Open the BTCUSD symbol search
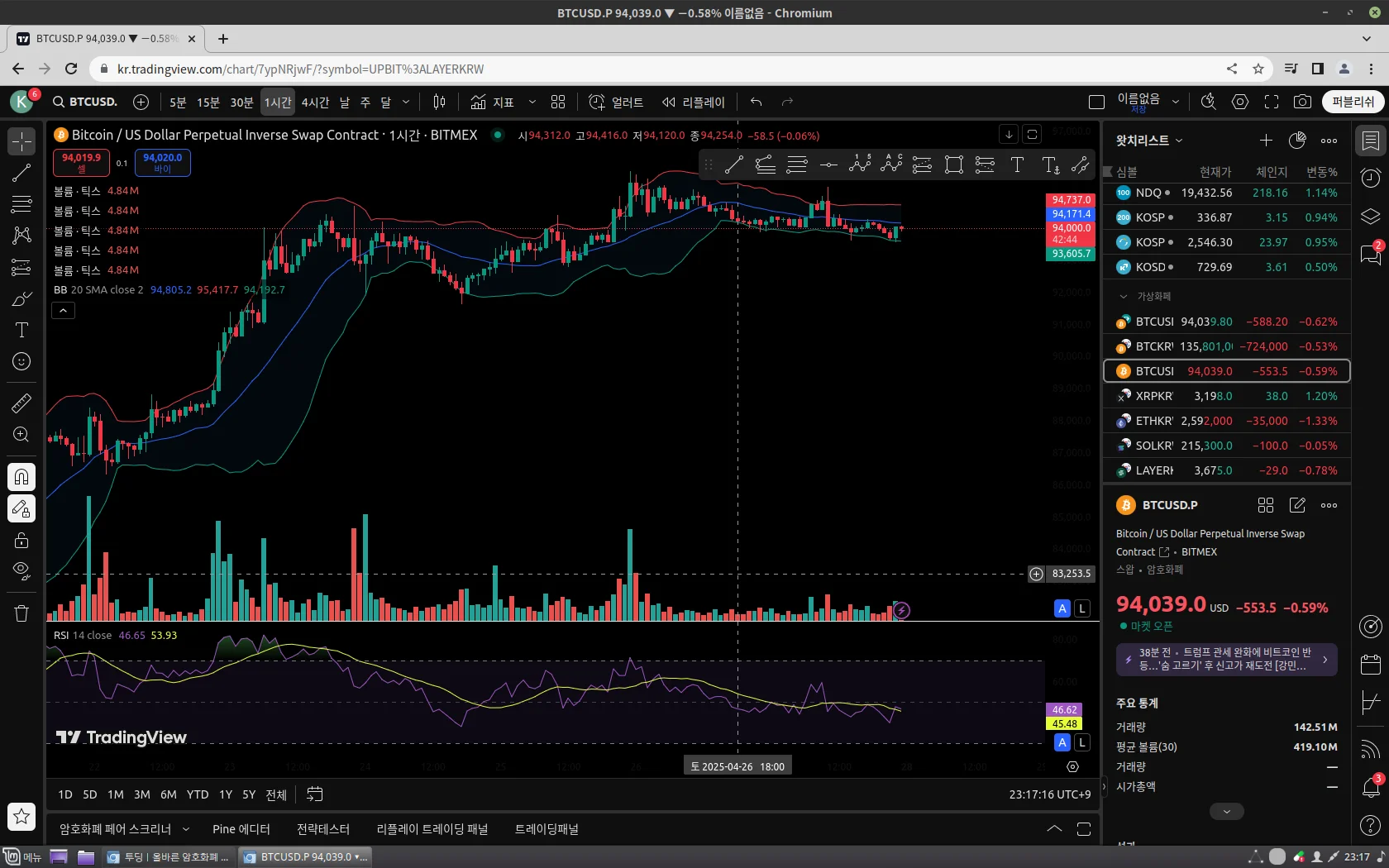 [85, 102]
